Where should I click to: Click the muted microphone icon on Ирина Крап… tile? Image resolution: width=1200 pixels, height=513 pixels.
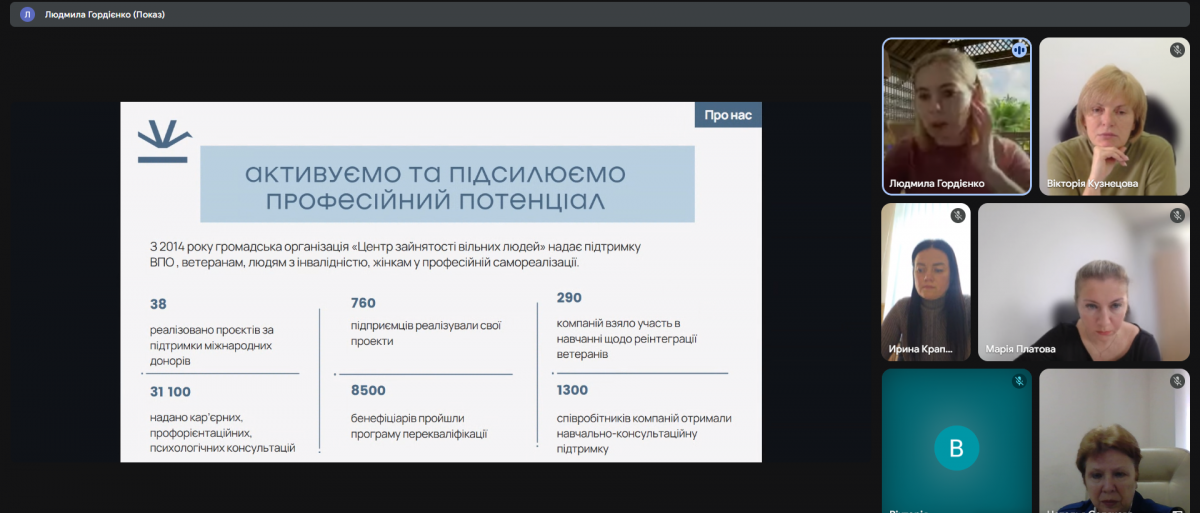tap(958, 215)
